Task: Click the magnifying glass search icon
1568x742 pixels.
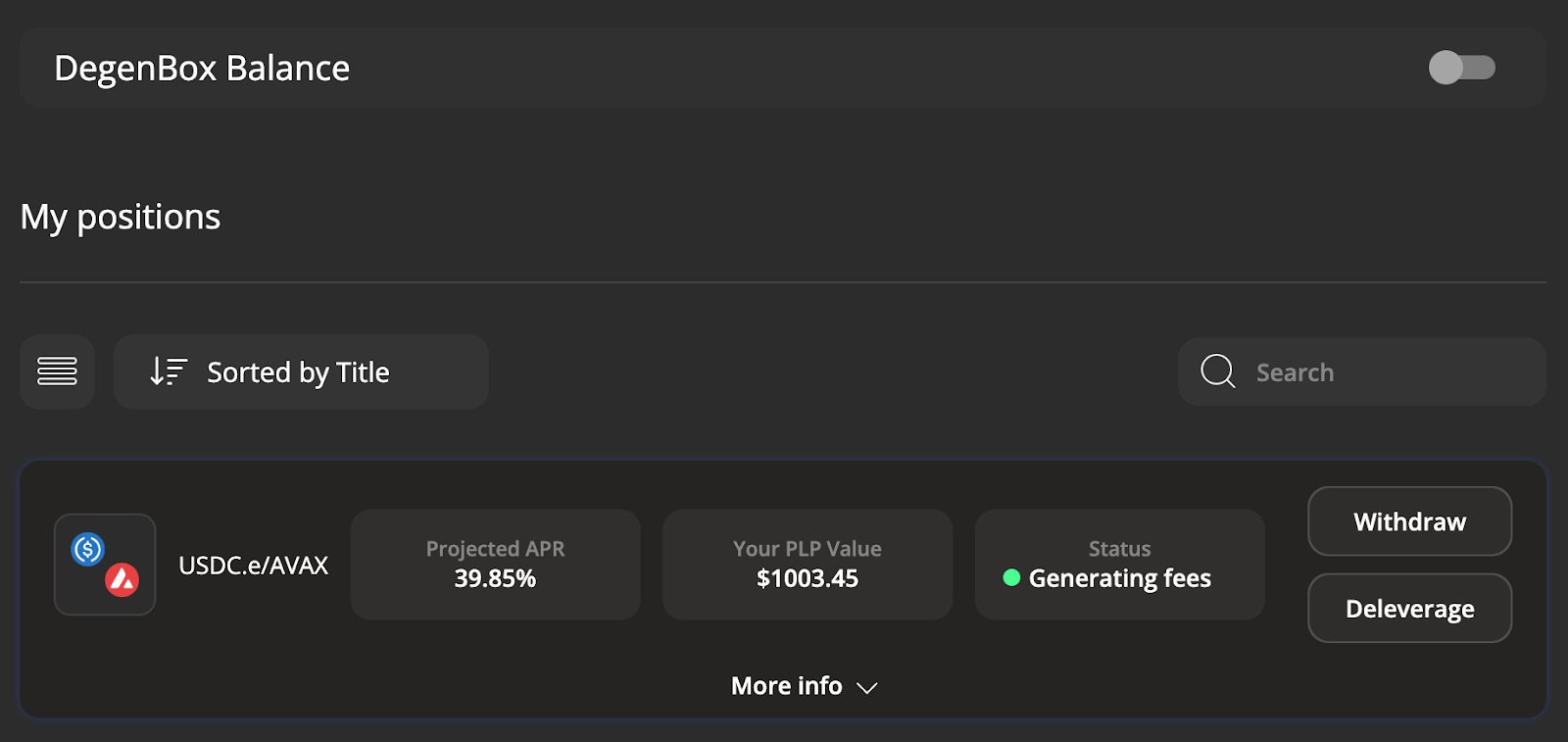Action: point(1217,371)
